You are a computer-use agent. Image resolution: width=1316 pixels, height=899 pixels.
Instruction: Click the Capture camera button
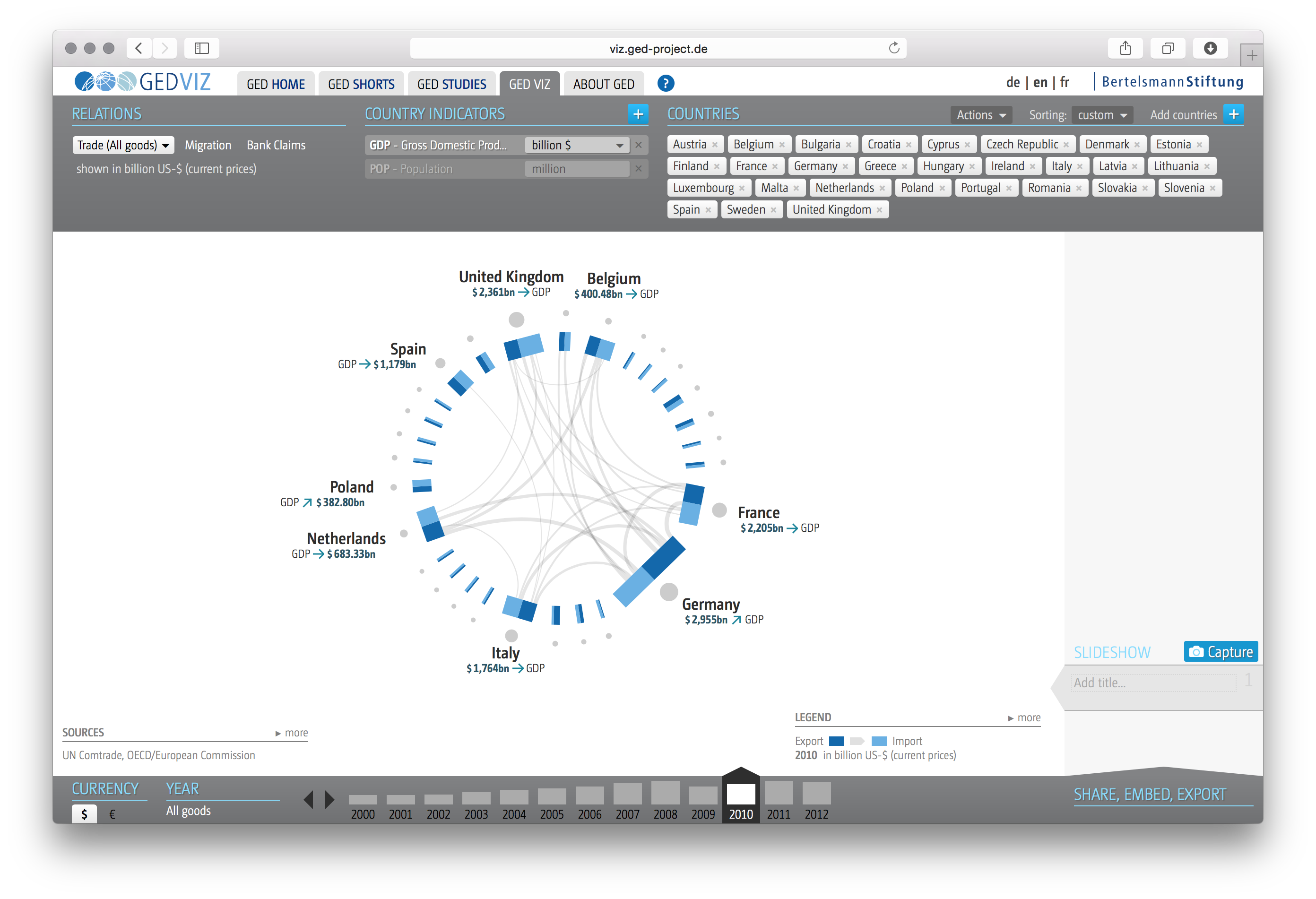click(1221, 652)
